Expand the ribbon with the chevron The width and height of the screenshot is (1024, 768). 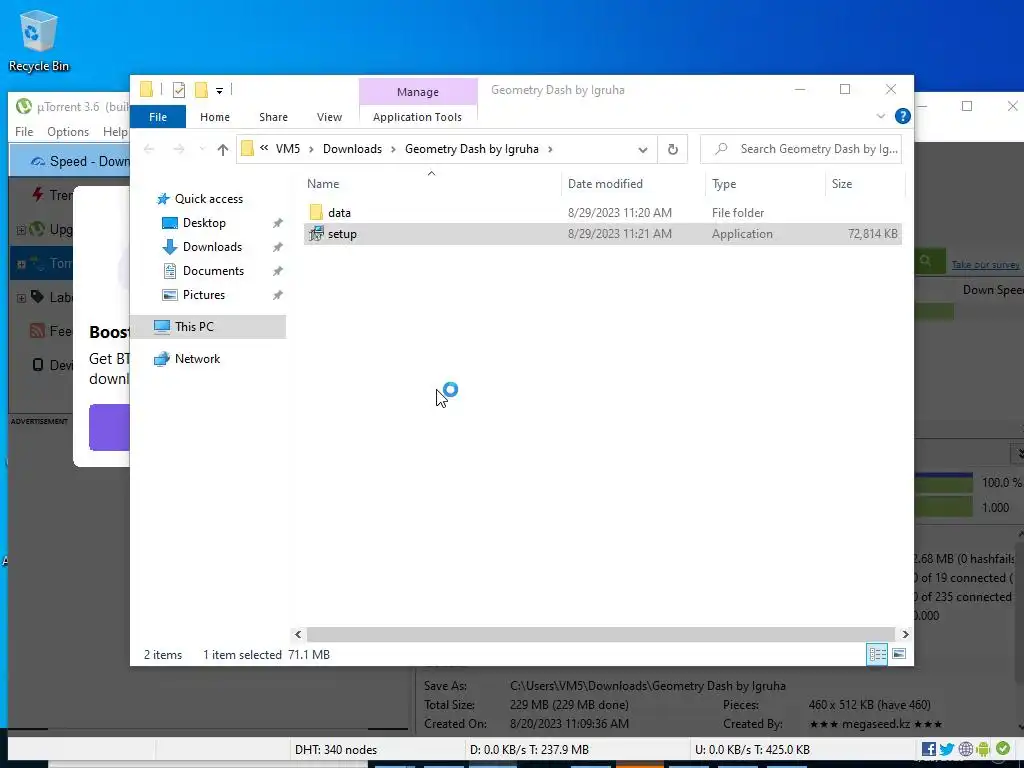point(880,116)
